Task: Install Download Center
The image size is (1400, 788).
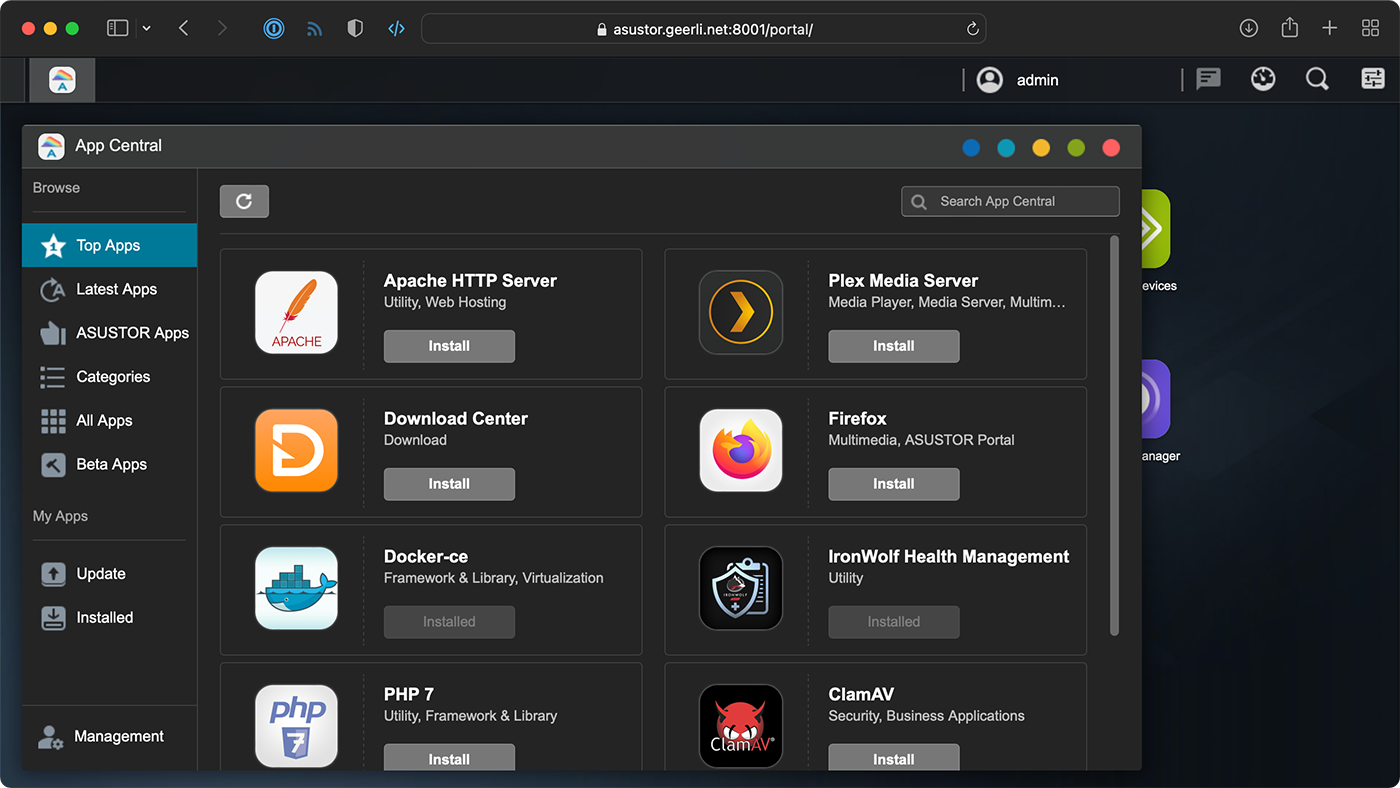Action: click(x=449, y=484)
